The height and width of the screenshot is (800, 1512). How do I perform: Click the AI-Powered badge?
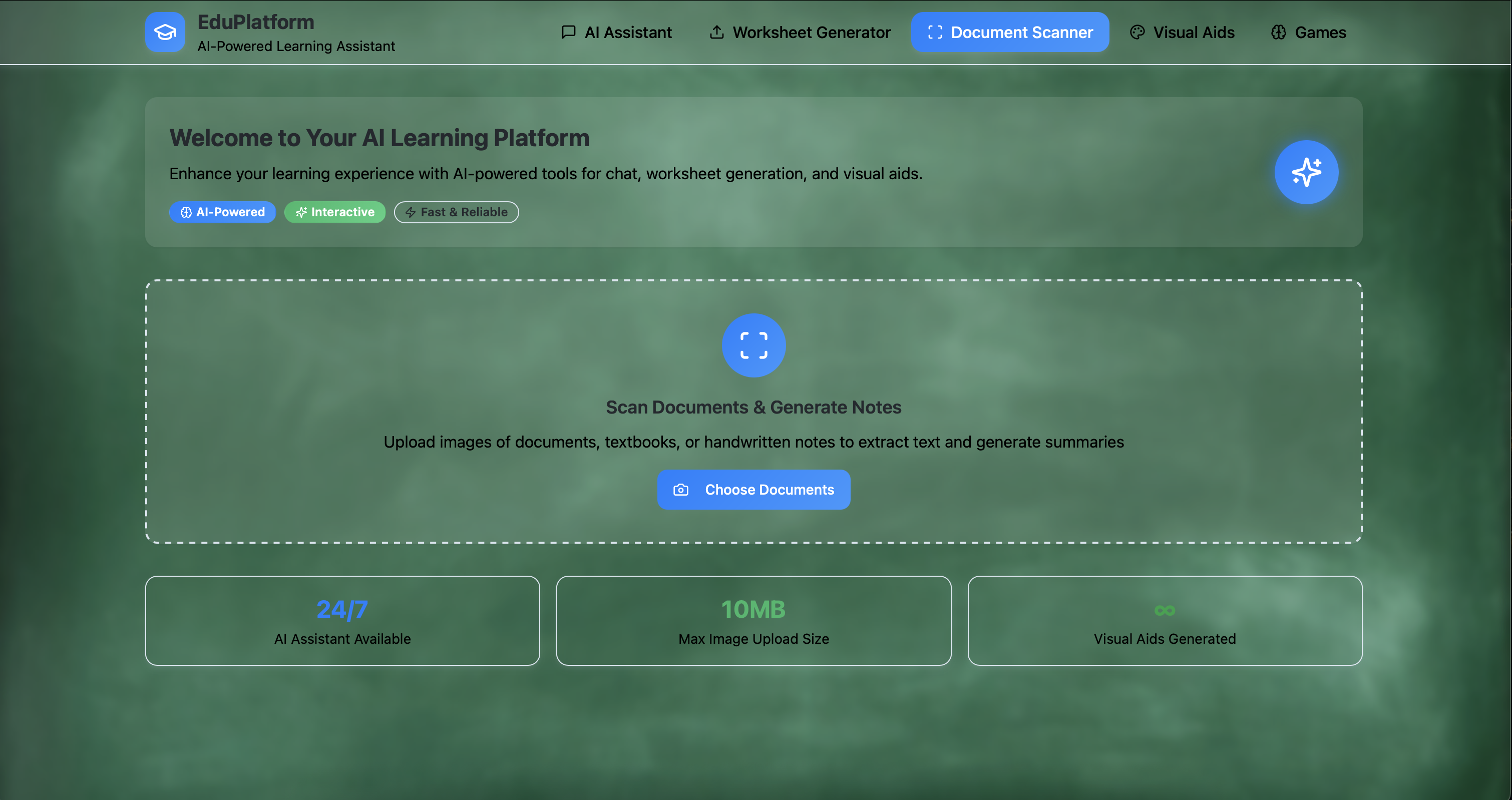click(x=222, y=212)
